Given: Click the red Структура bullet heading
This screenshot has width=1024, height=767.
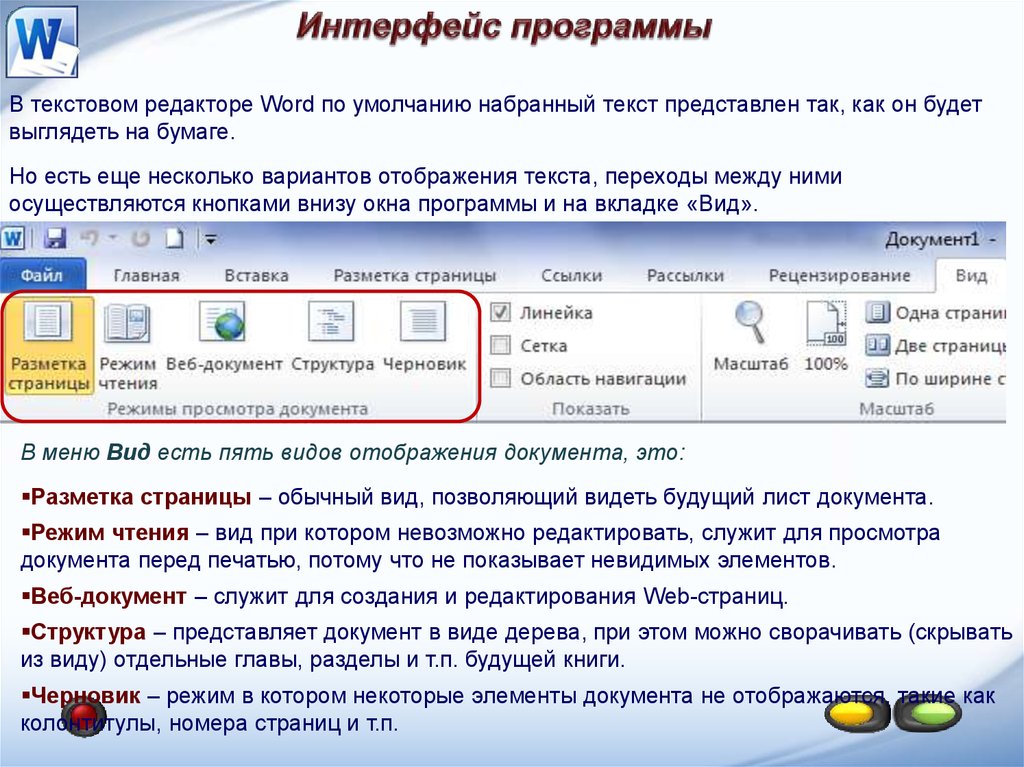Looking at the screenshot, I should pyautogui.click(x=88, y=632).
